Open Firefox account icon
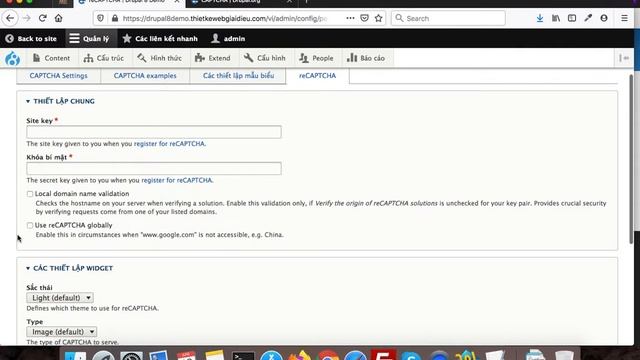 point(604,18)
